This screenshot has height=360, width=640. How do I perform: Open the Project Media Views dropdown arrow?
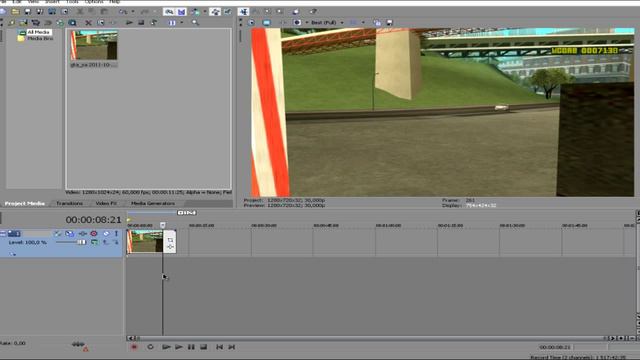click(x=182, y=23)
